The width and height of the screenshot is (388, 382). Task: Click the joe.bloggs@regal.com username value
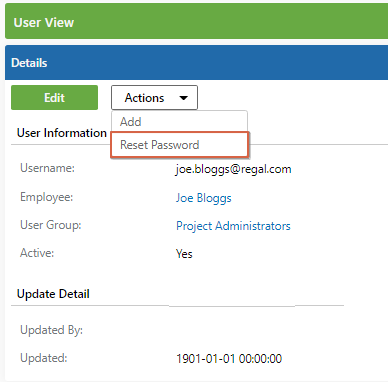pos(234,169)
